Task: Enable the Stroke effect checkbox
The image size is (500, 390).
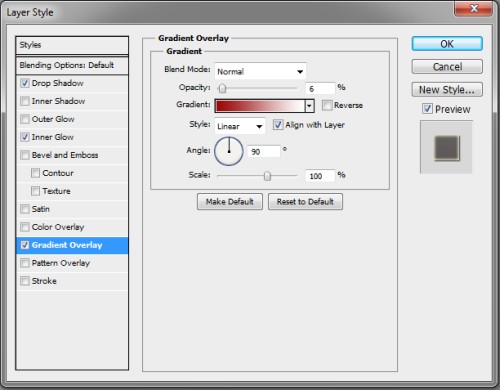Action: (x=25, y=281)
